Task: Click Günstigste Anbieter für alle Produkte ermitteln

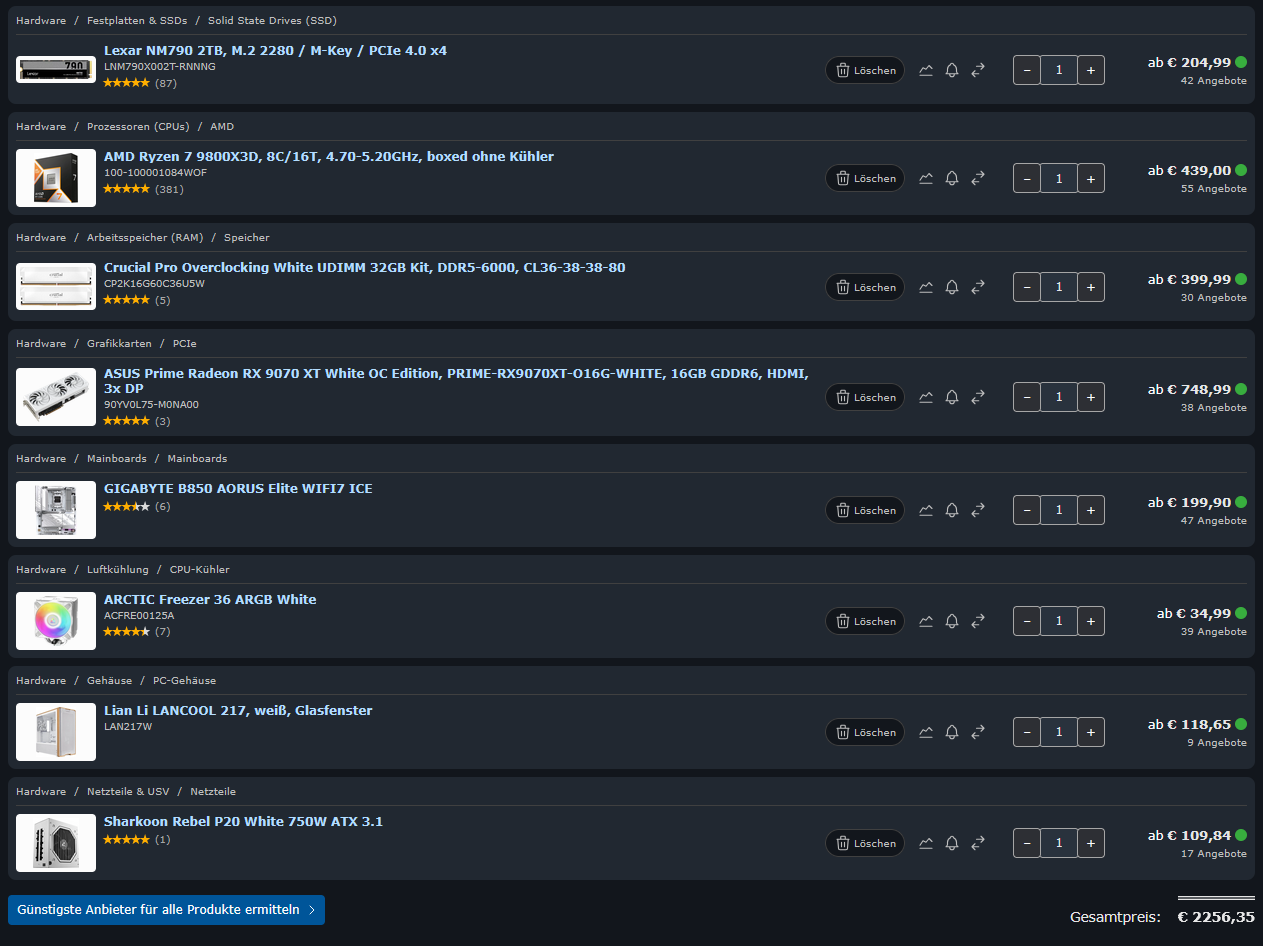Action: pyautogui.click(x=166, y=910)
